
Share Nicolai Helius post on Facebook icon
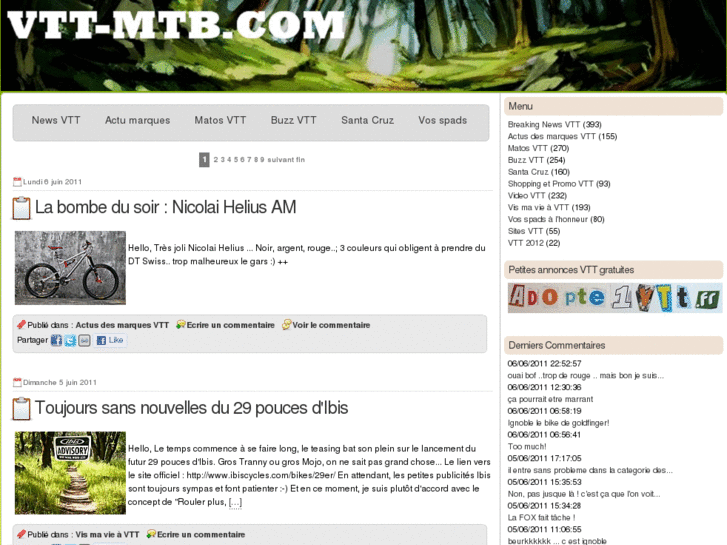[x=56, y=340]
